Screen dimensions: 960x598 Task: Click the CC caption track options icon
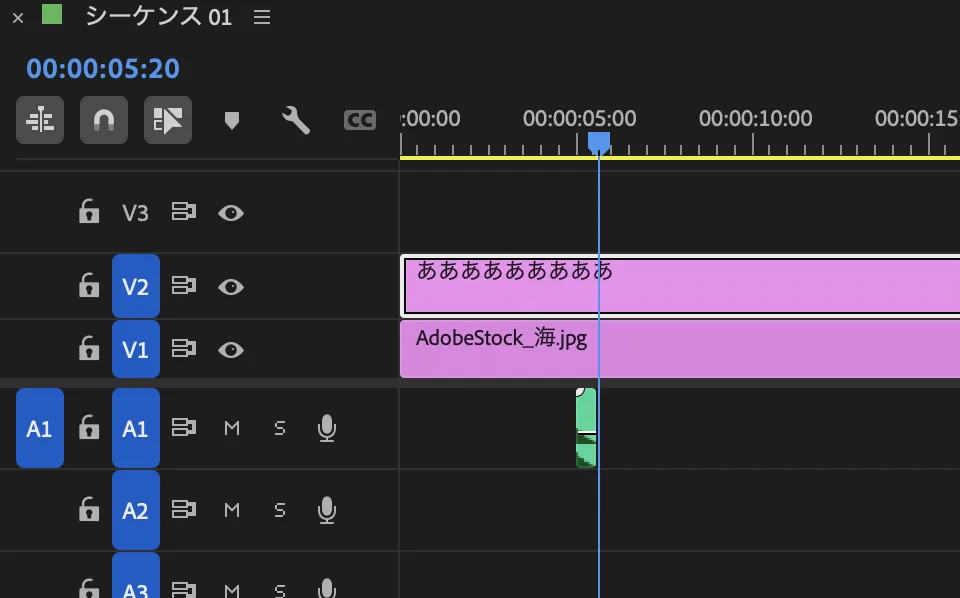click(359, 121)
